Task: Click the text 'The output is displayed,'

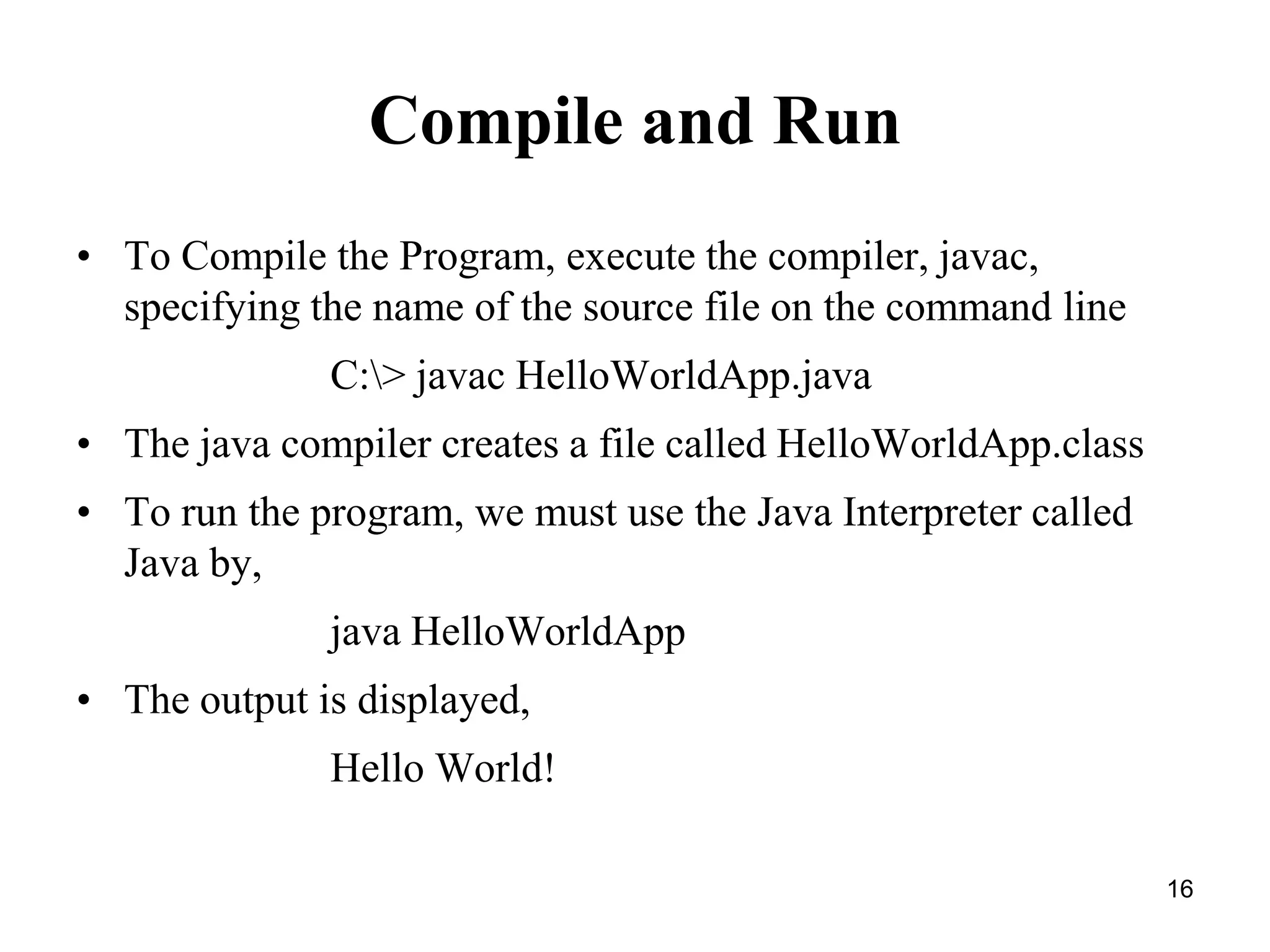Action: pyautogui.click(x=327, y=700)
